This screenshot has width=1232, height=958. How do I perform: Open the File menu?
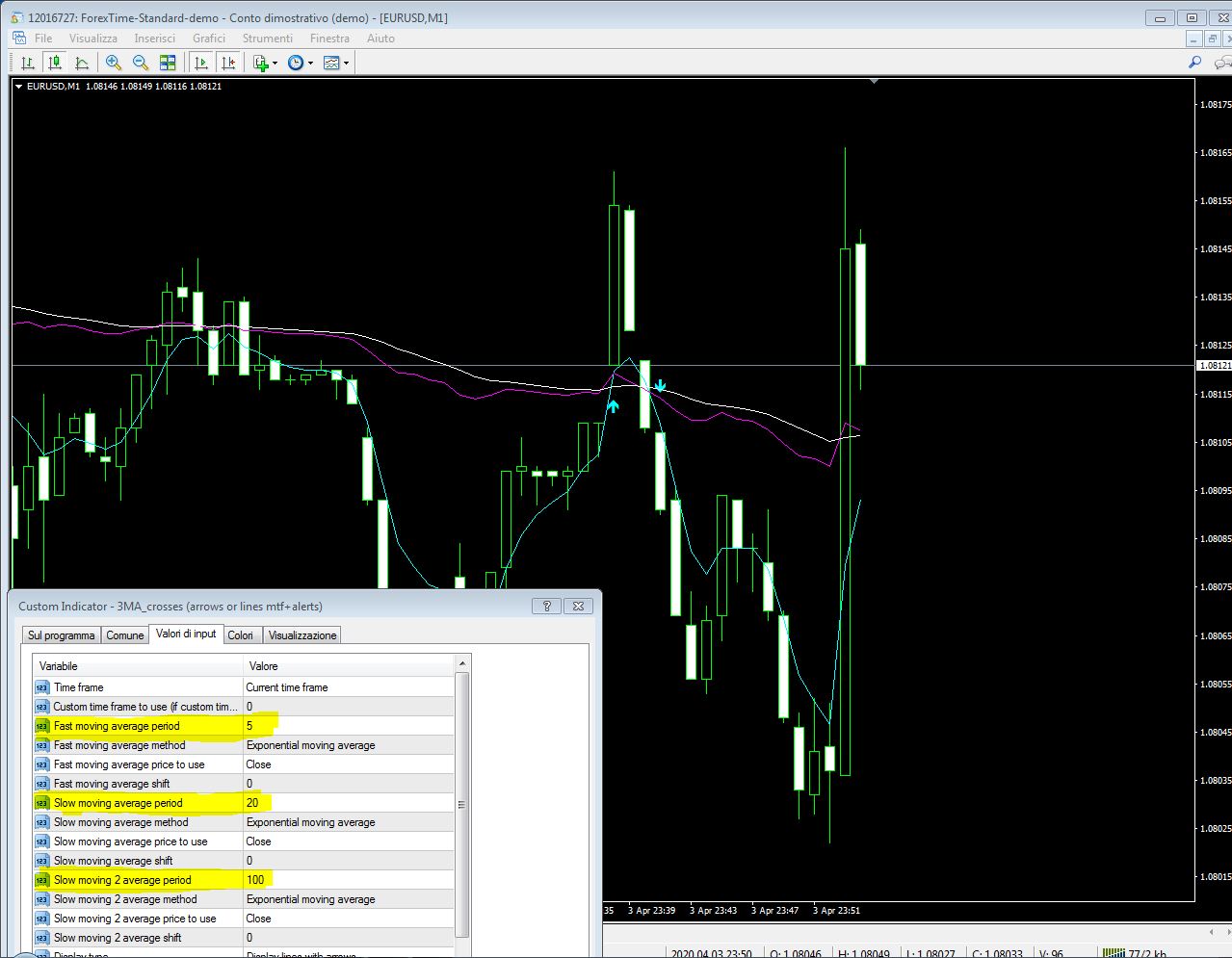(x=43, y=39)
